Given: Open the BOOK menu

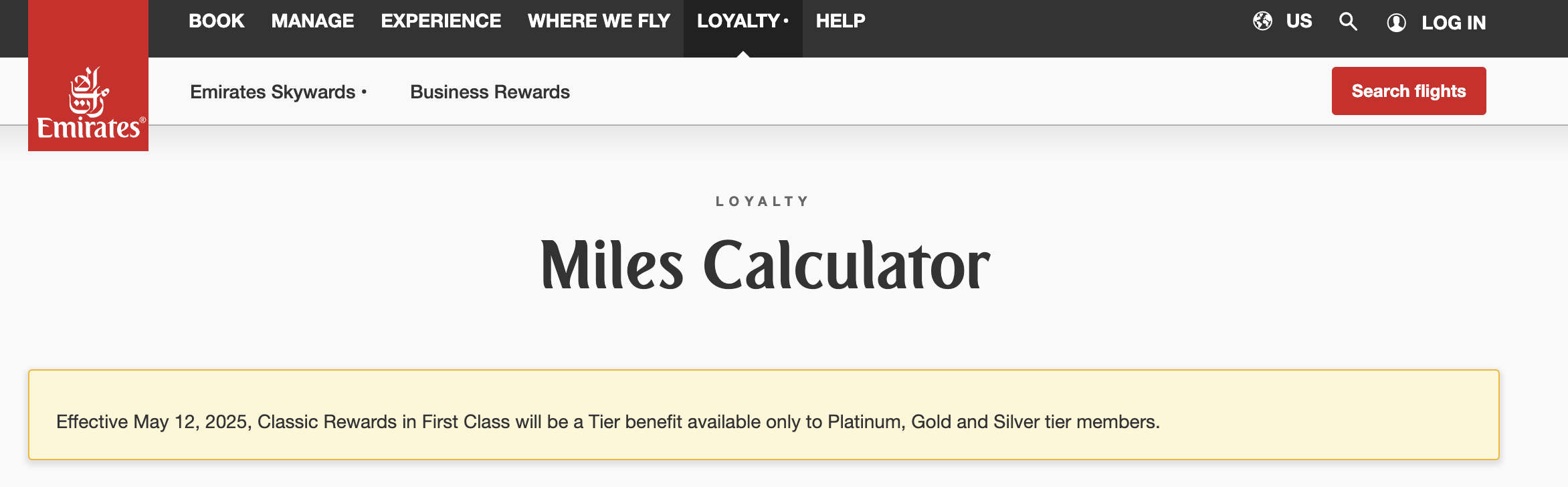Looking at the screenshot, I should click(x=216, y=21).
